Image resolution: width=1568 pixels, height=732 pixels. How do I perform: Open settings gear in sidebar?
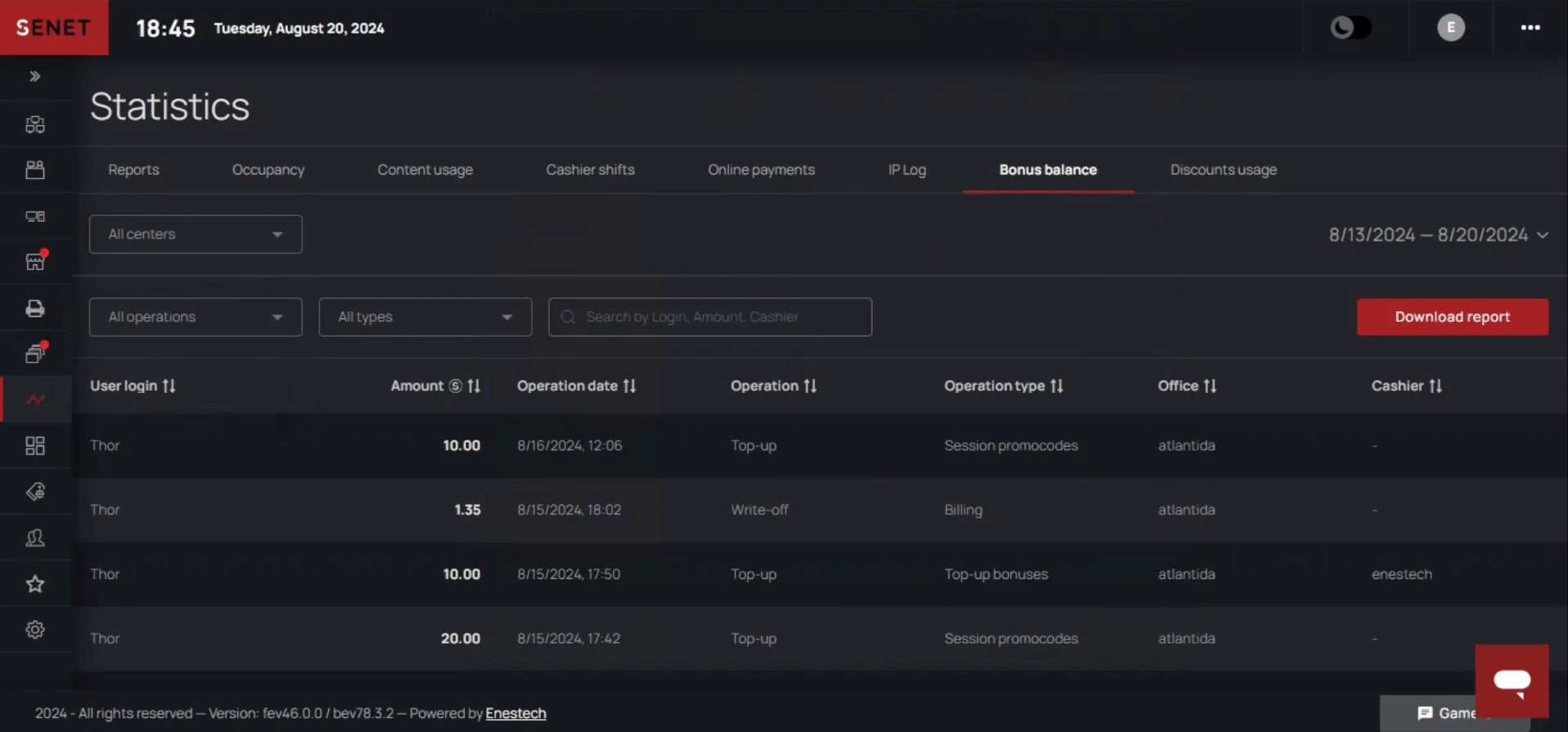35,630
